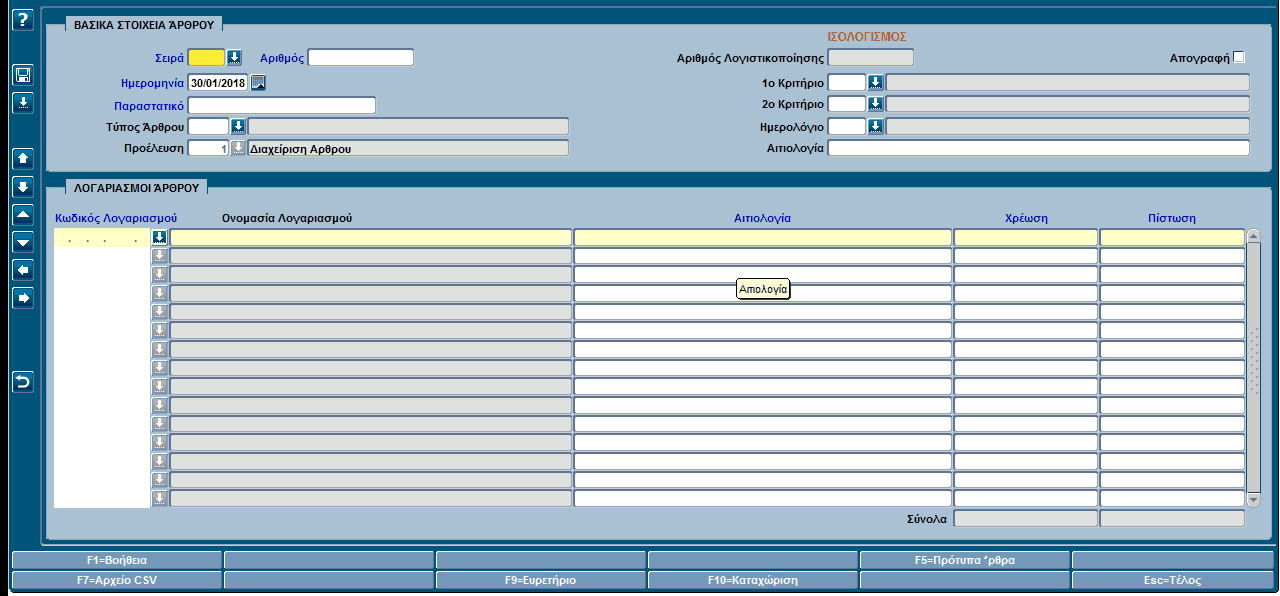Open account lookup arrow on the last grid row

pyautogui.click(x=159, y=498)
